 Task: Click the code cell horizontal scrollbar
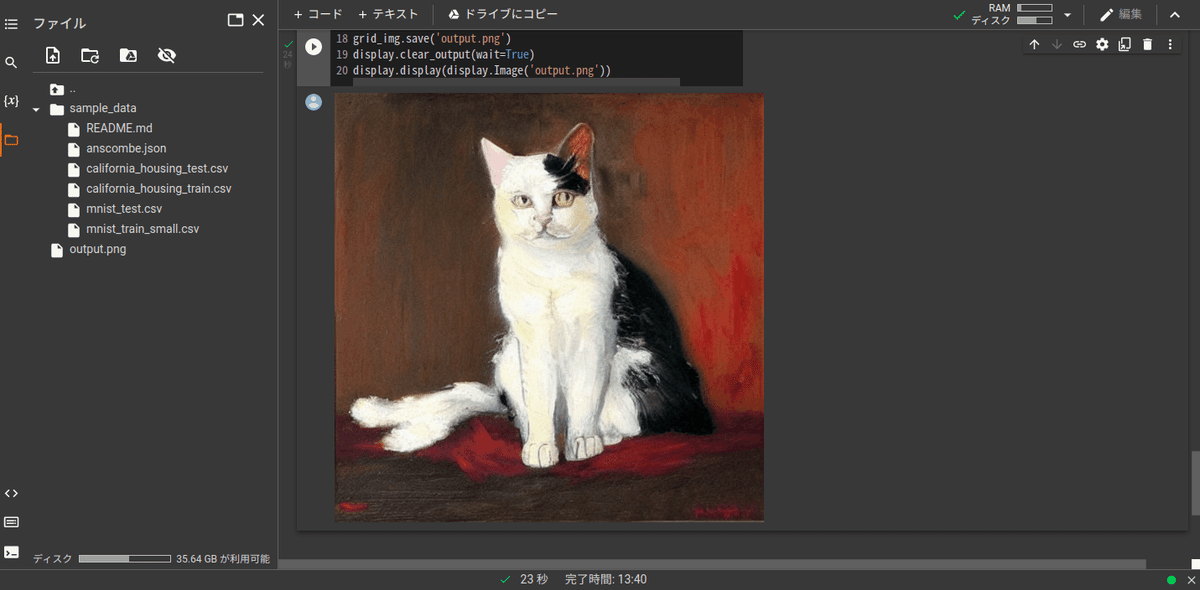(516, 82)
